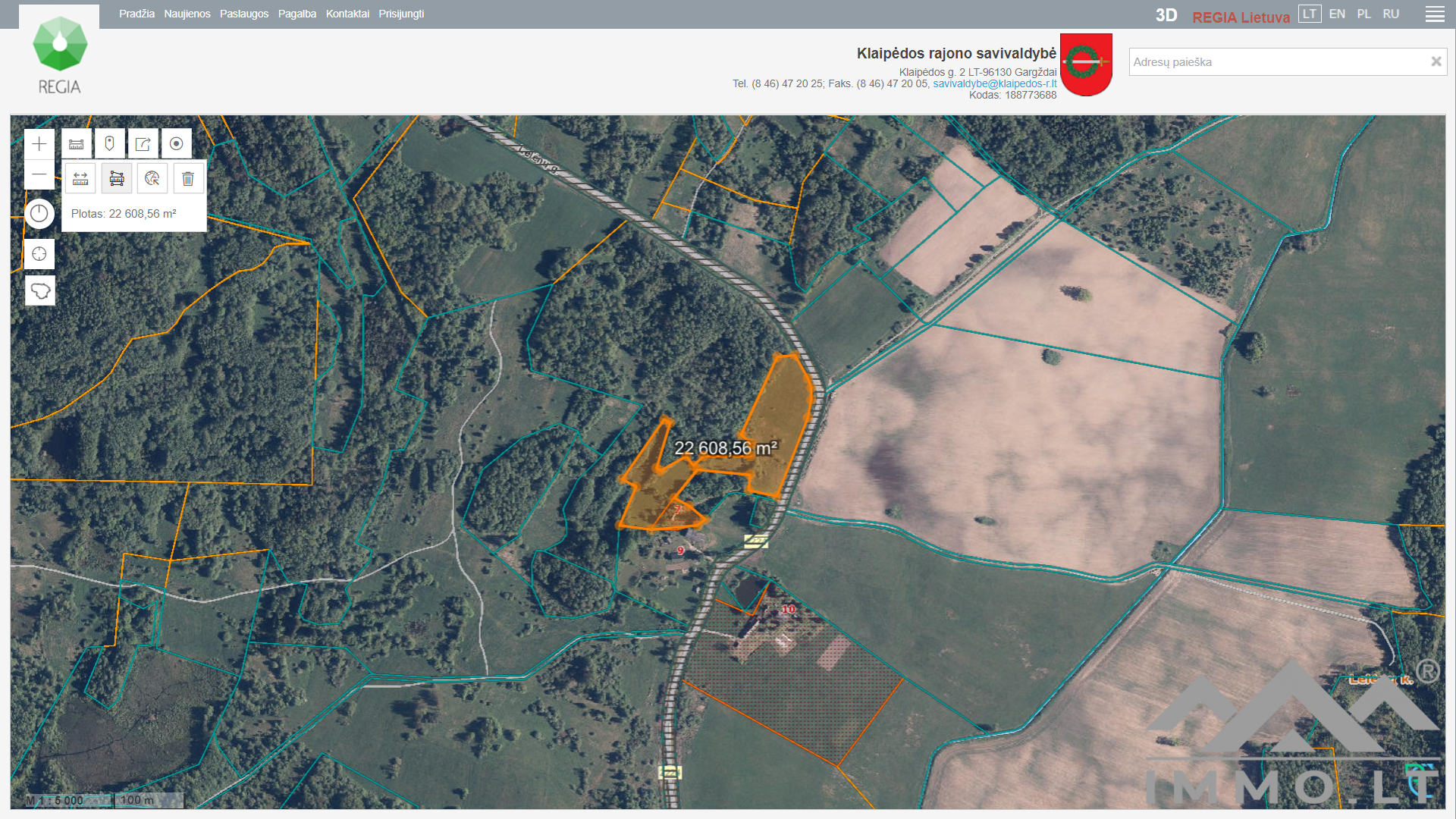Viewport: 1456px width, 819px height.
Task: Switch to 3D map view
Action: [1166, 15]
